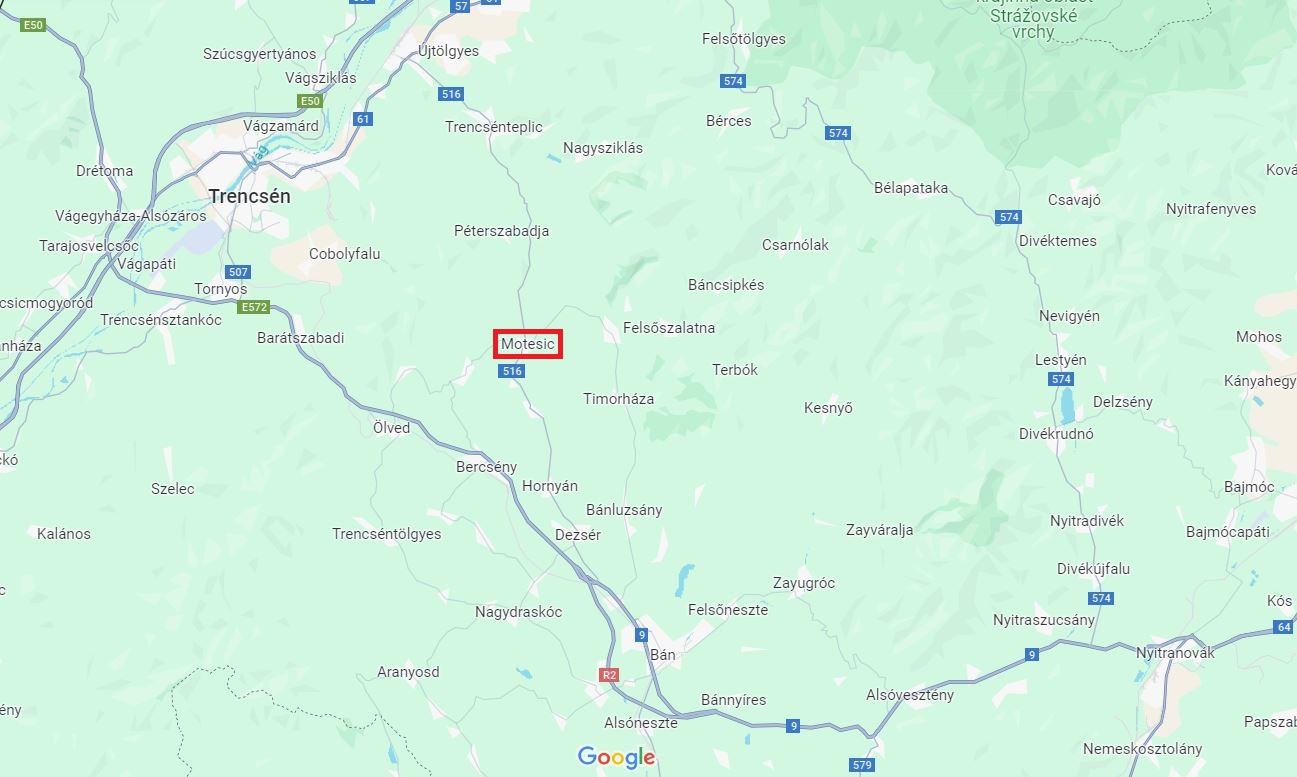Screen dimensions: 1297x777
Task: Click the Trencsénteplic label
Action: tap(494, 126)
